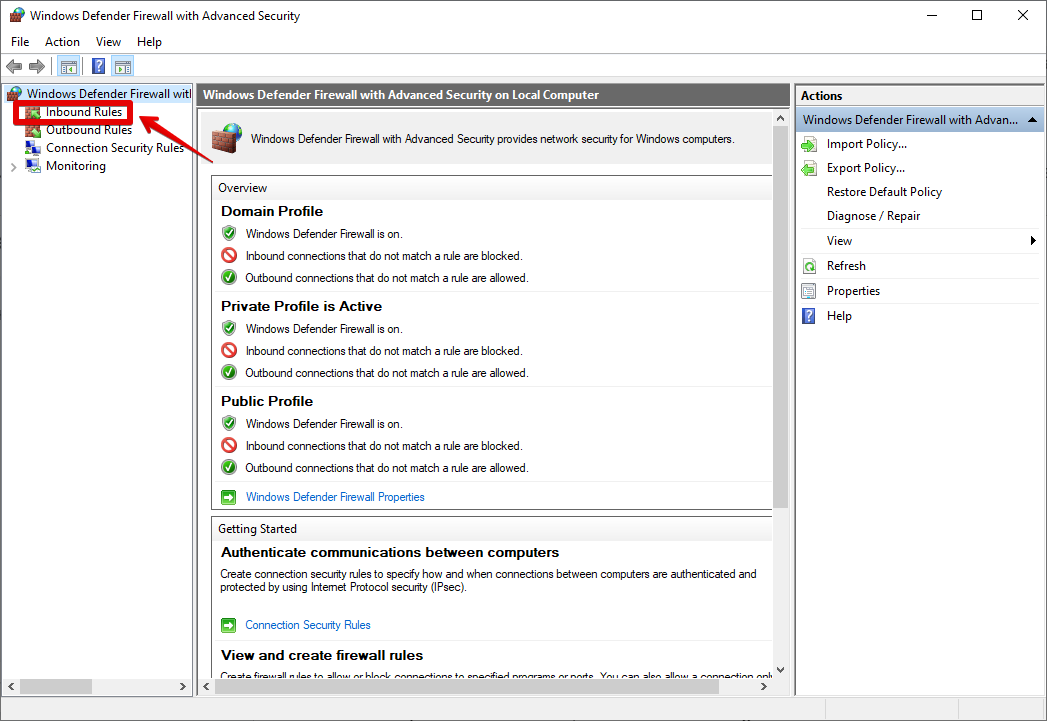This screenshot has height=721, width=1047.
Task: Open the Action menu
Action: pyautogui.click(x=62, y=42)
